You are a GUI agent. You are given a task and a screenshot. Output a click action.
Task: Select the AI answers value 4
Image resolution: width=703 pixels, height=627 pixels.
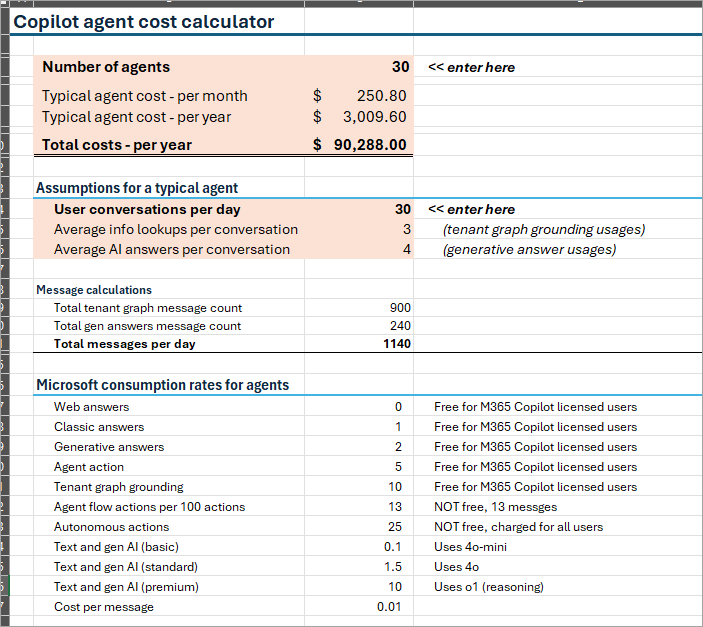coord(407,249)
